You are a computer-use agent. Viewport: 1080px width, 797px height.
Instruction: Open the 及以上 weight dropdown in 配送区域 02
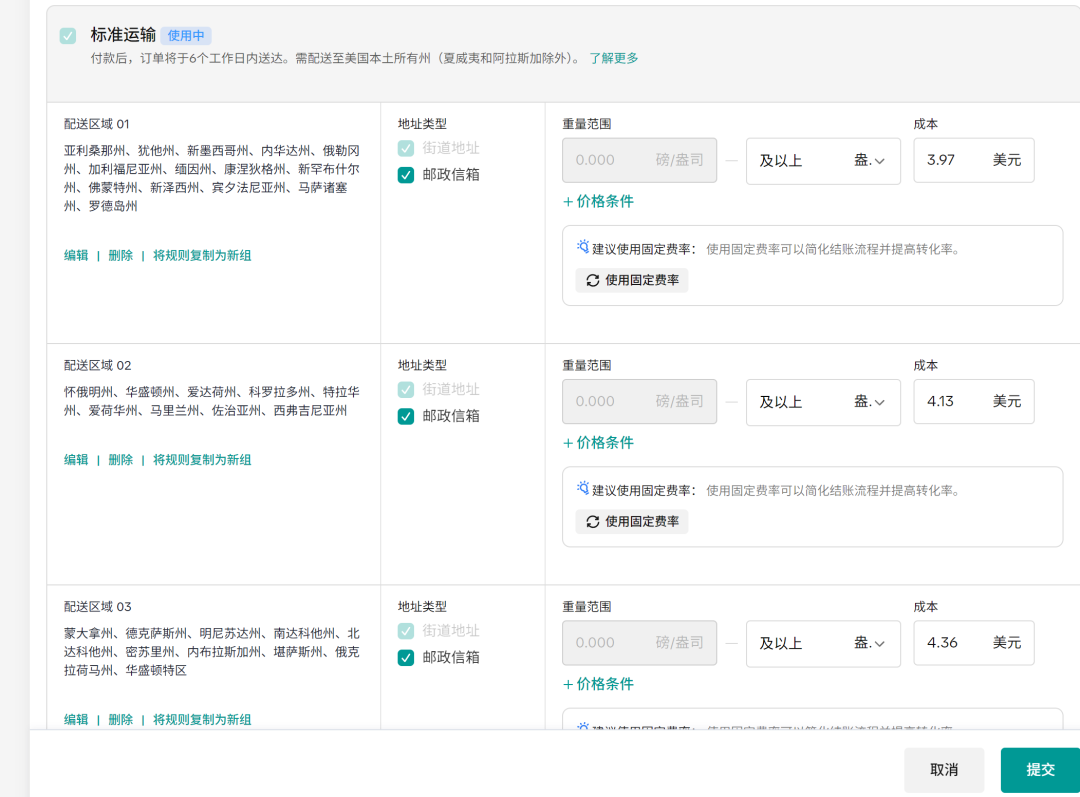tap(823, 402)
